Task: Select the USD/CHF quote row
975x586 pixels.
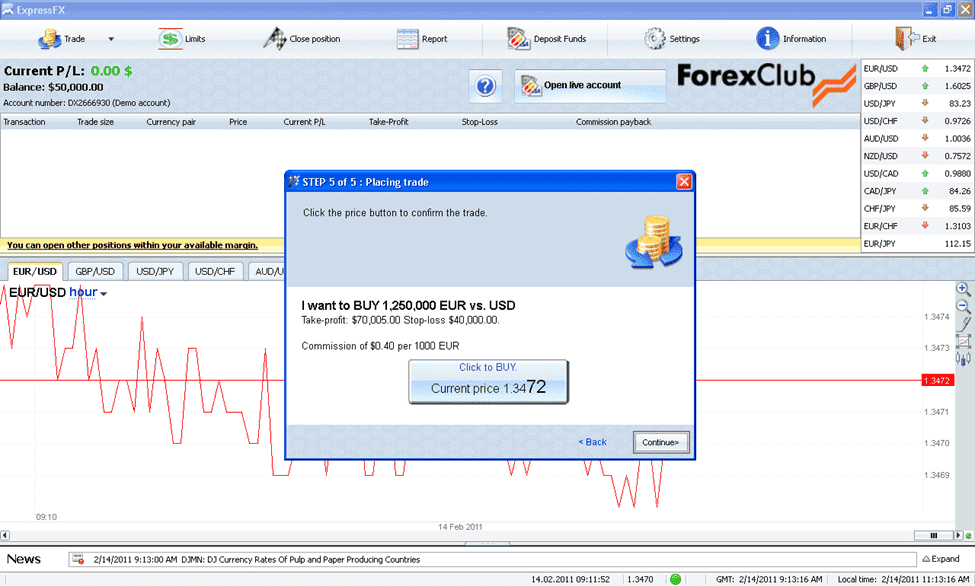Action: click(917, 121)
